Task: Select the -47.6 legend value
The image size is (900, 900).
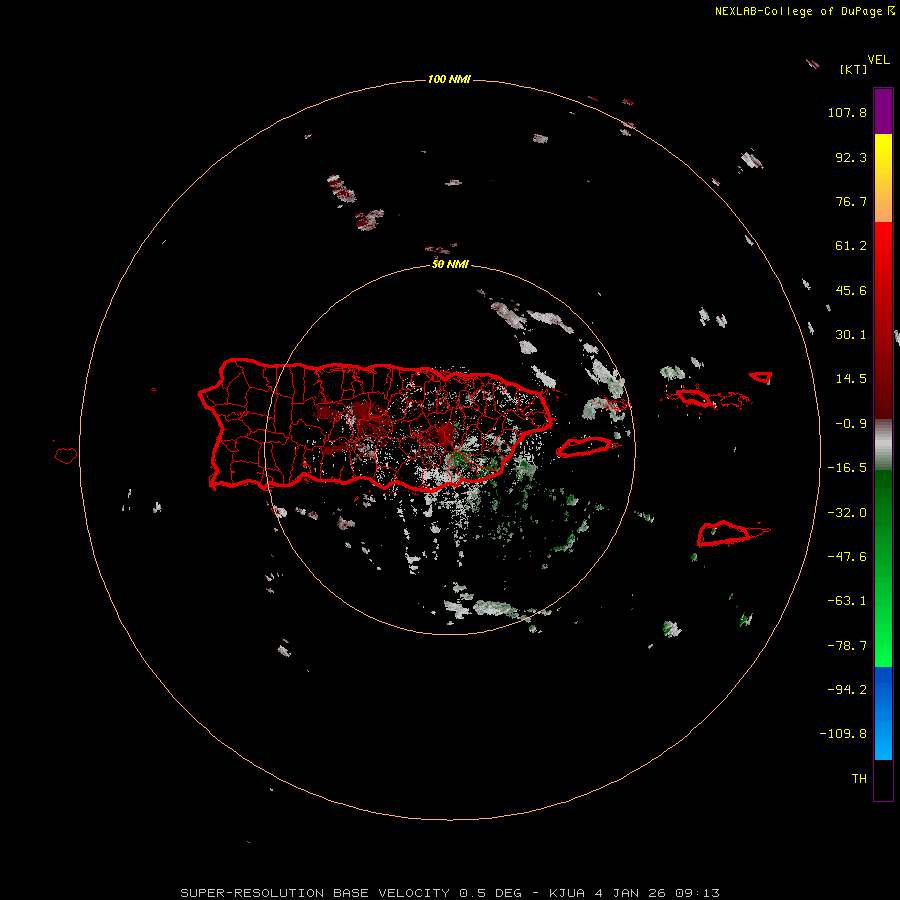Action: (x=847, y=557)
